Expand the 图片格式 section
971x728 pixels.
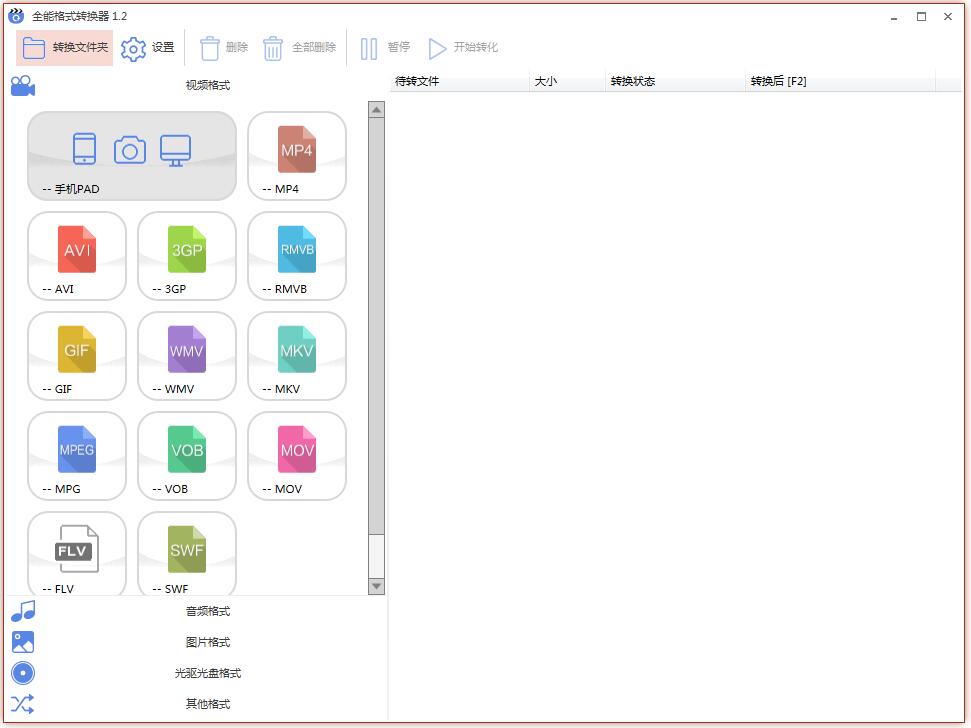pyautogui.click(x=207, y=642)
